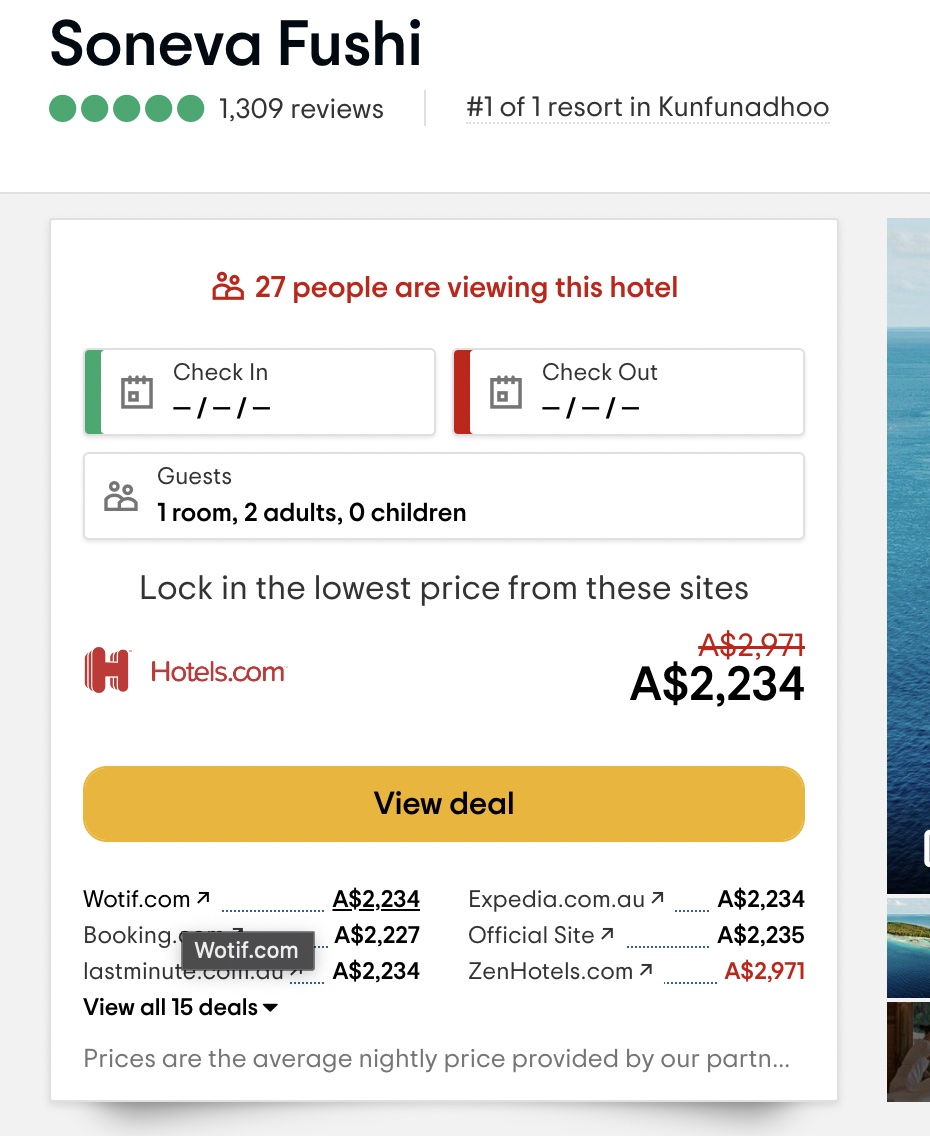Screen dimensions: 930x1136
Task: Click the external arrow beside Official Site
Action: [x=607, y=934]
